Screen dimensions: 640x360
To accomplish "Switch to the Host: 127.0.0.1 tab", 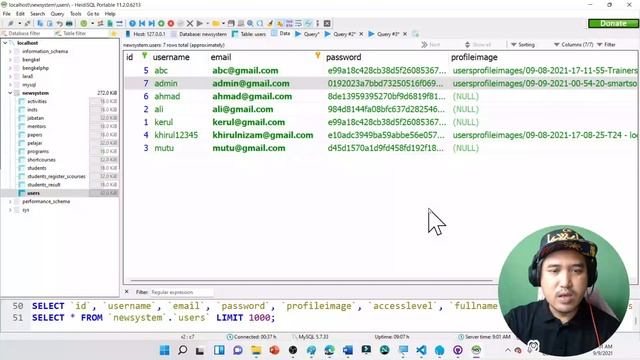I will pos(146,34).
